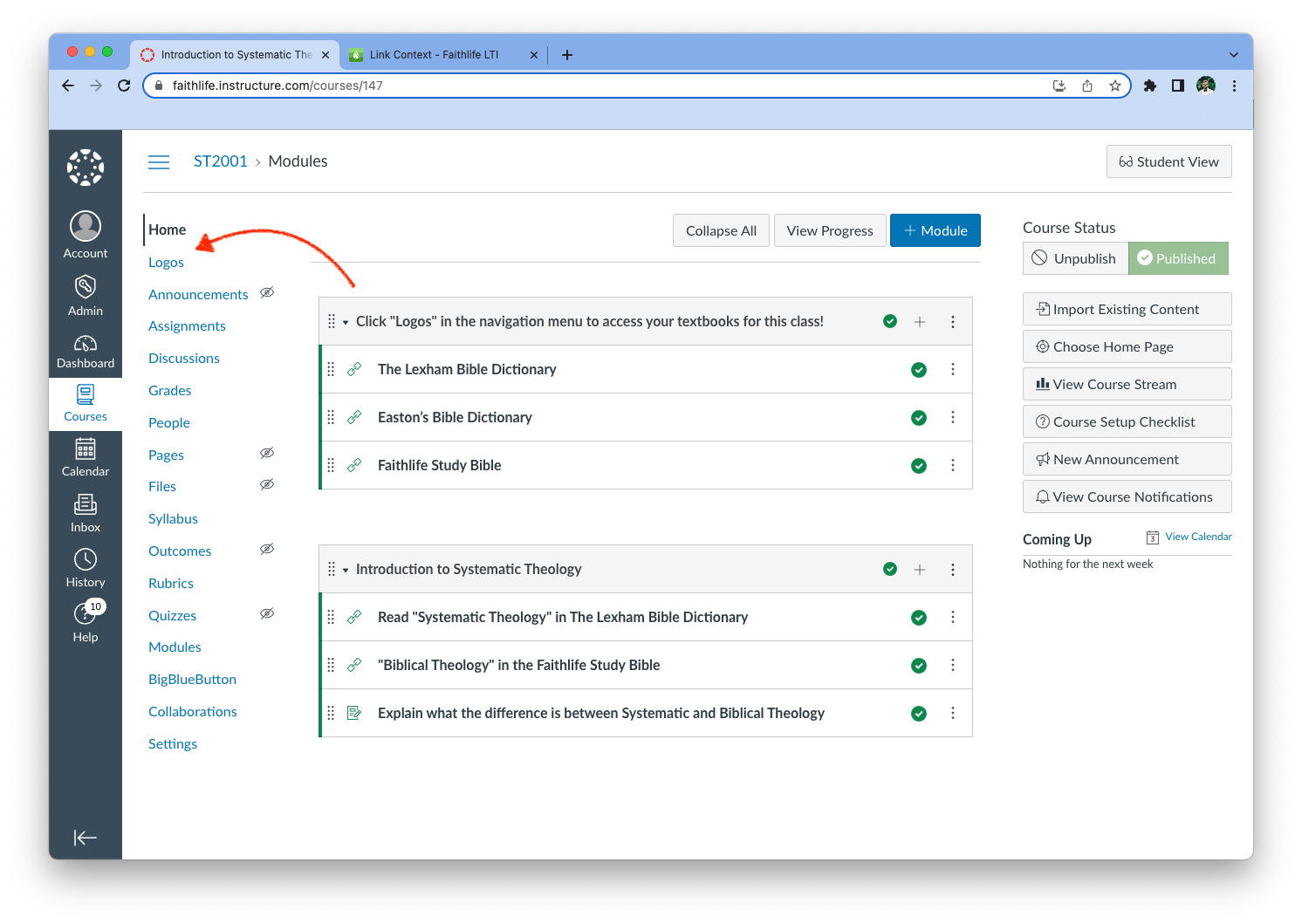Click the drag handle of Easton's Bible Dictionary
The image size is (1302, 924).
(331, 418)
